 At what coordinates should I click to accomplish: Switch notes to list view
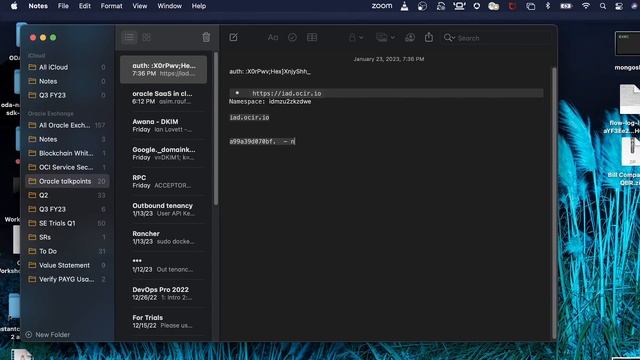(129, 38)
